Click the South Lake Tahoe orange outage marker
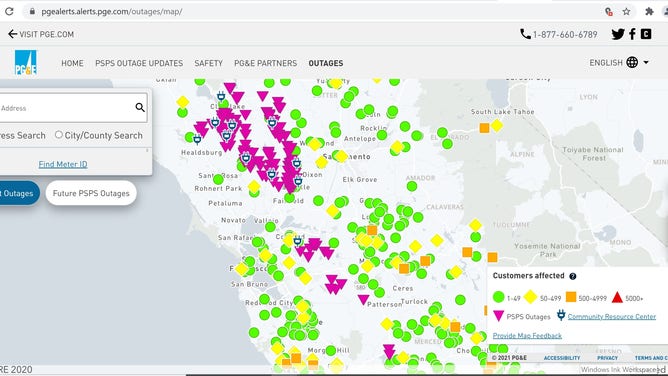668x376 pixels. tap(484, 128)
